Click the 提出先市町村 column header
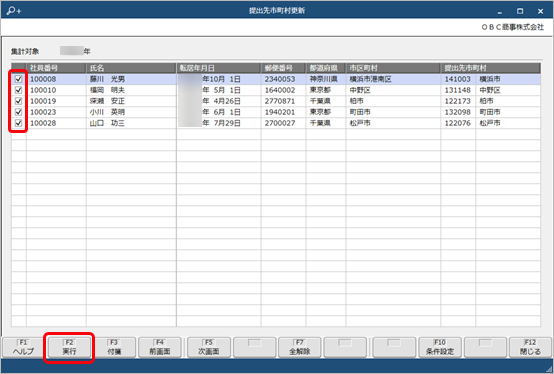The width and height of the screenshot is (554, 374). [x=490, y=68]
